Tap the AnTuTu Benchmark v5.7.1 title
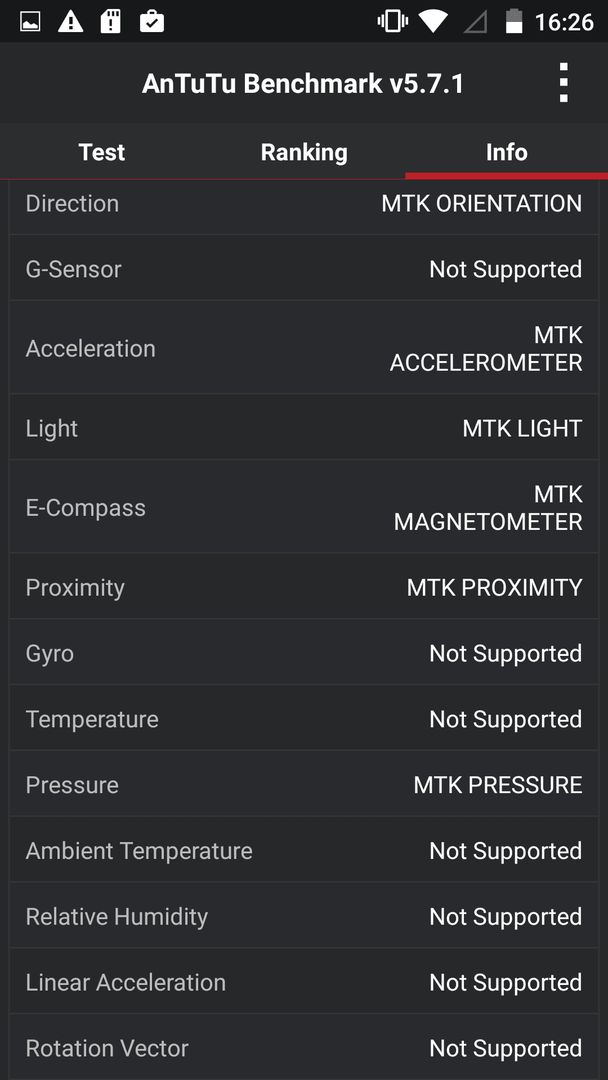 [303, 84]
